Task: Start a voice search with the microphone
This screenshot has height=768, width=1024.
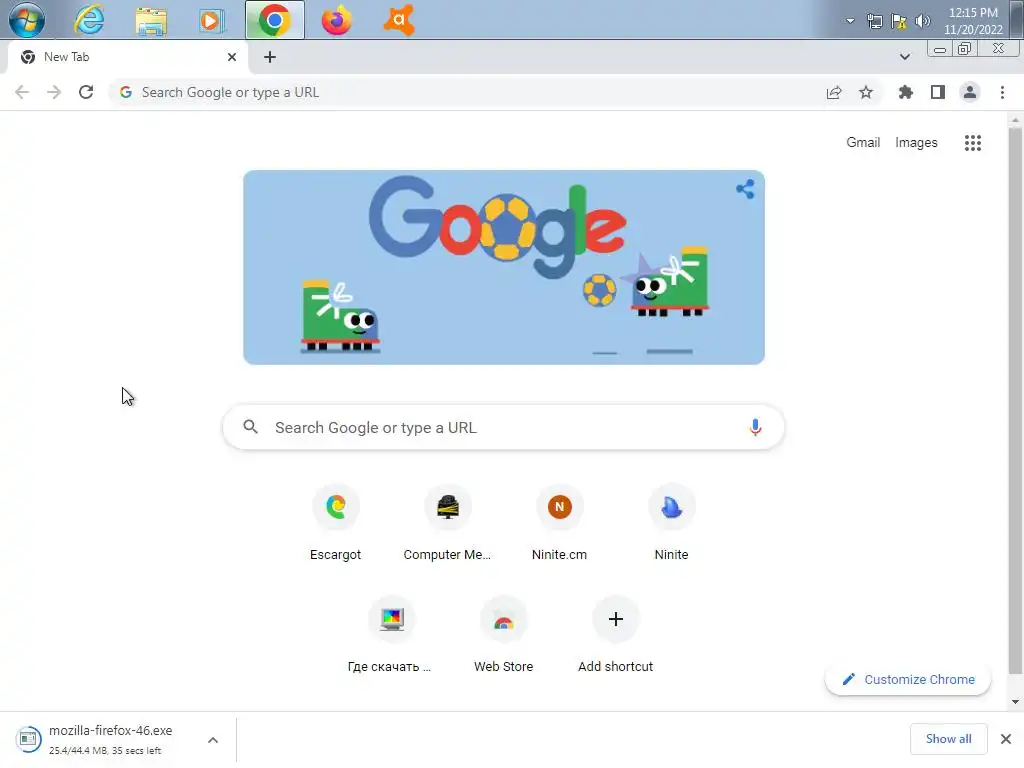Action: [x=755, y=427]
